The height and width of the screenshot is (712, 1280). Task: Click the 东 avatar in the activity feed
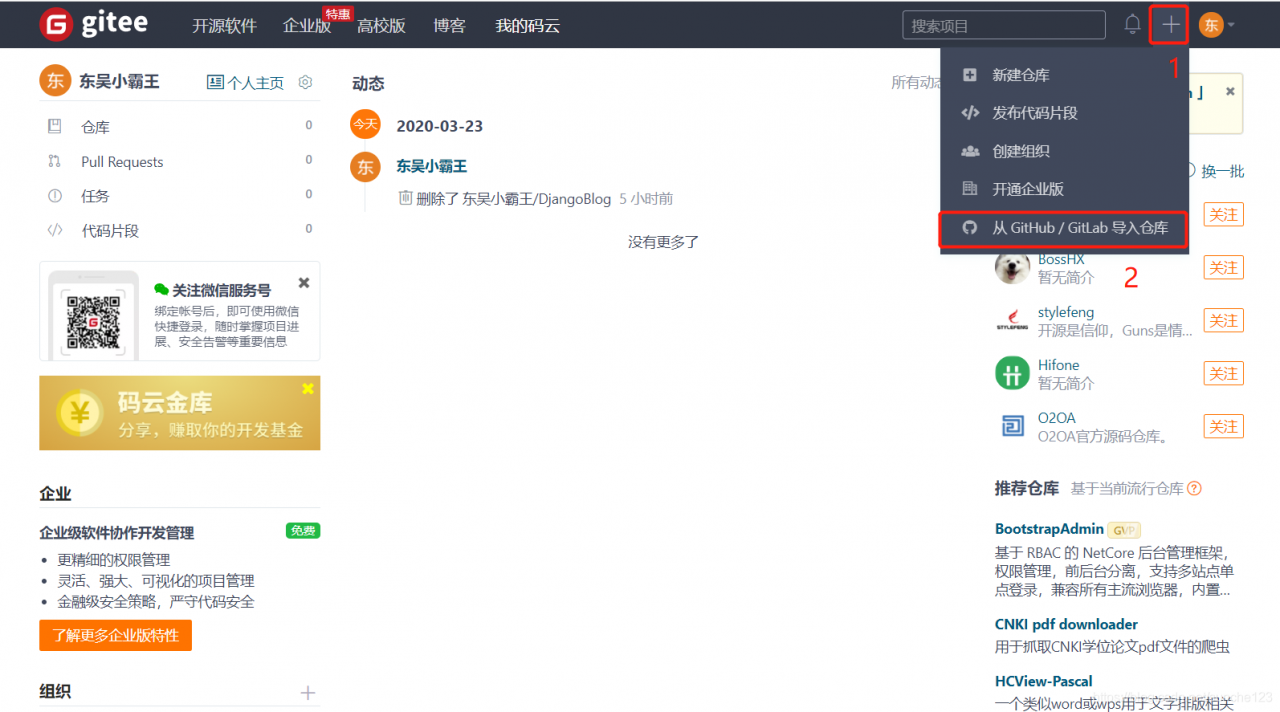366,166
